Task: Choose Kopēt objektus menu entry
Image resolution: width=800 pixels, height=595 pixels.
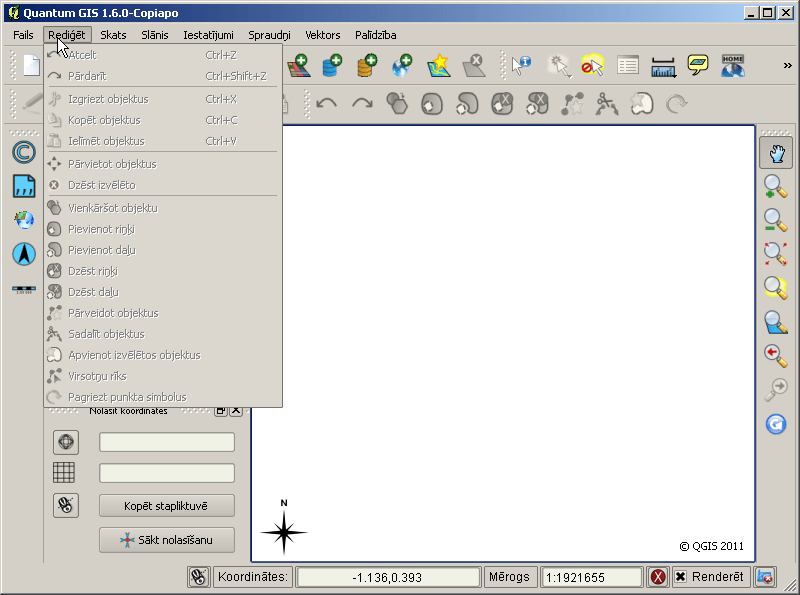Action: (163, 120)
